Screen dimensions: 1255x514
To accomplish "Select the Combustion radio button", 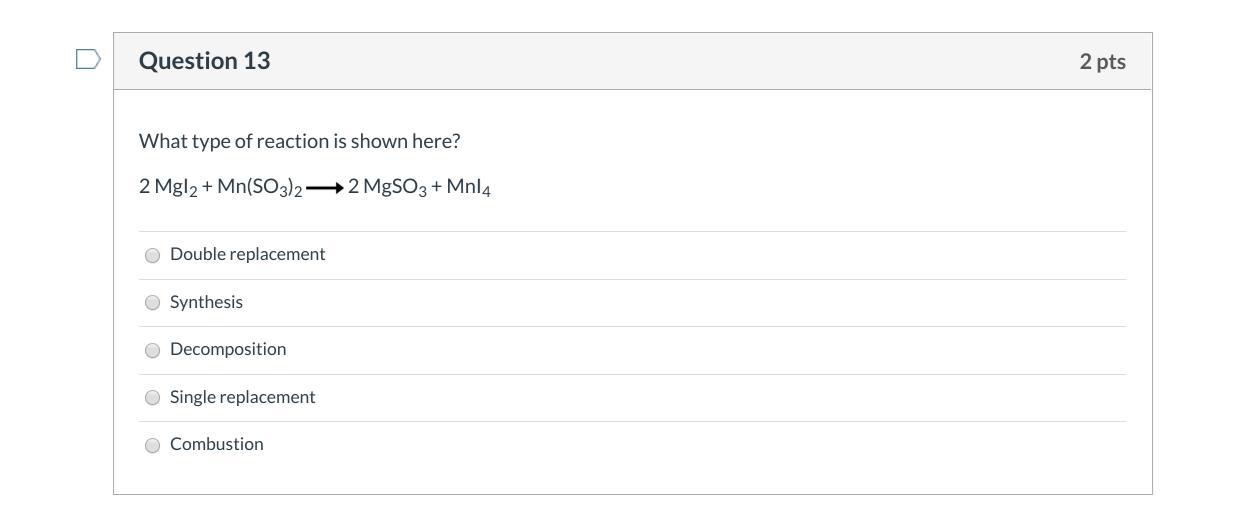I will tap(153, 445).
